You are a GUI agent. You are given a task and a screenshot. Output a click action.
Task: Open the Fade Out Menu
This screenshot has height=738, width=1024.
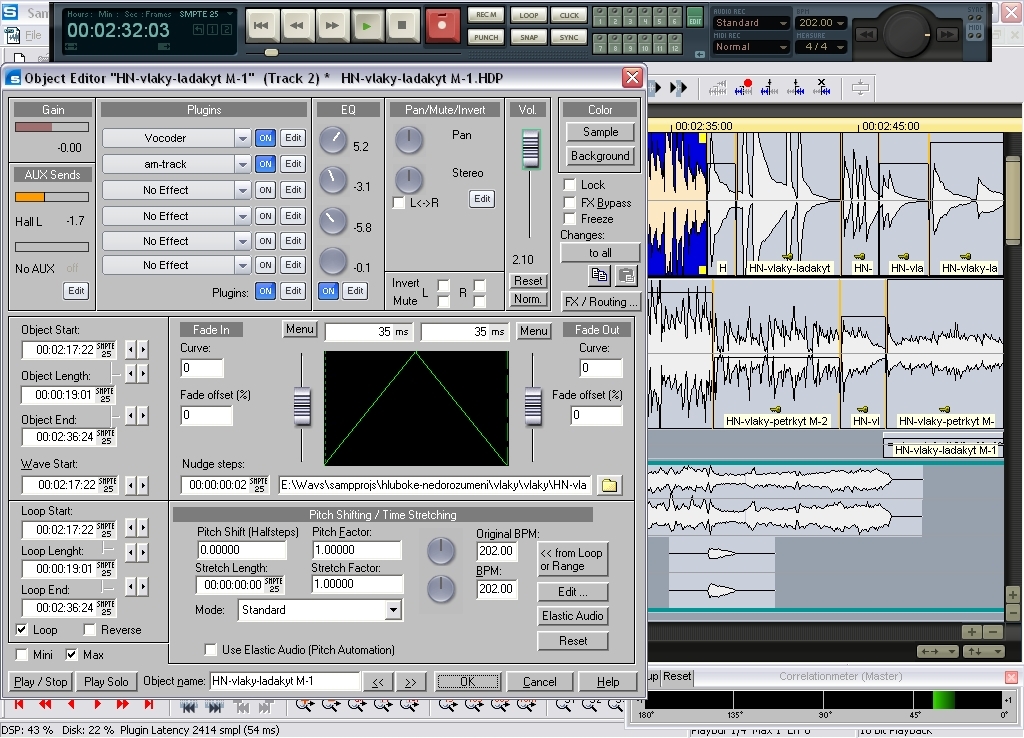[534, 331]
